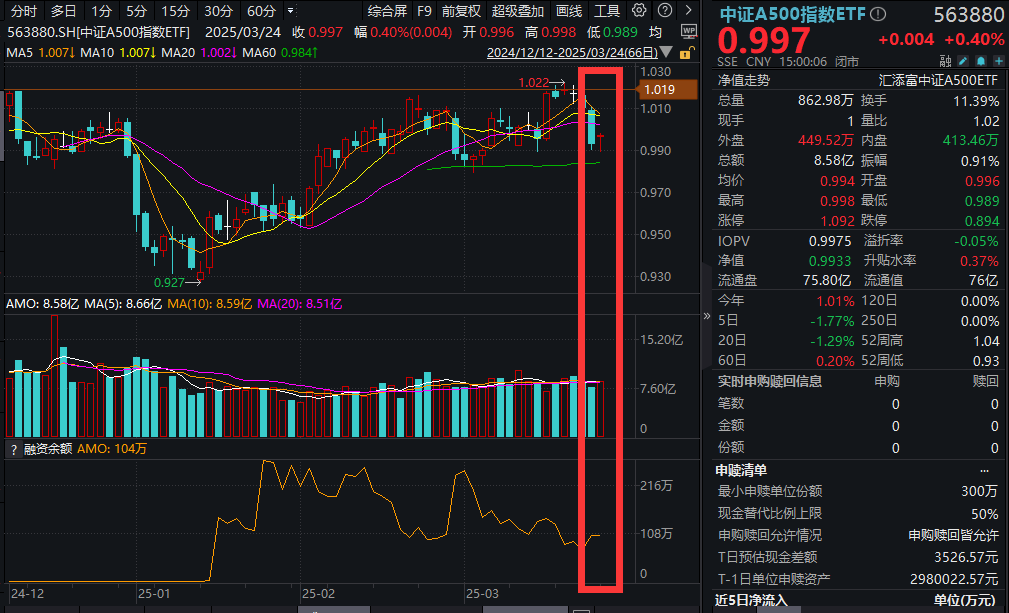Screen dimensions: 1009x613
Task: Click the 画线 drawing tool button
Action: click(569, 11)
